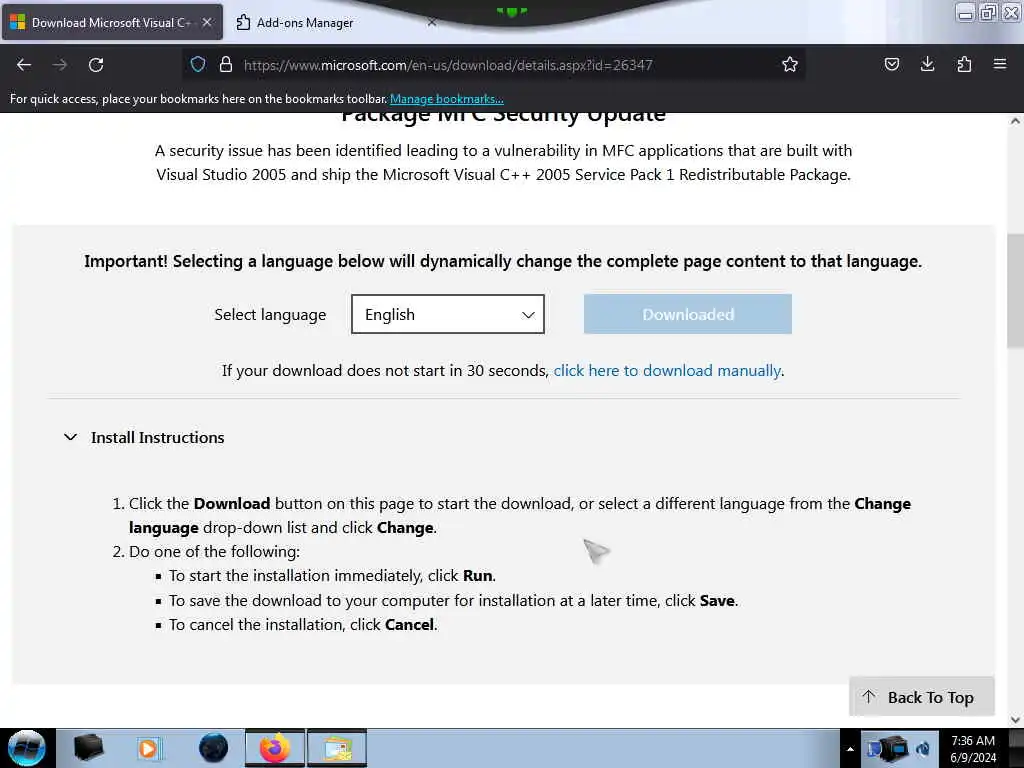Switch to the Add-ons Manager tab

point(304,23)
